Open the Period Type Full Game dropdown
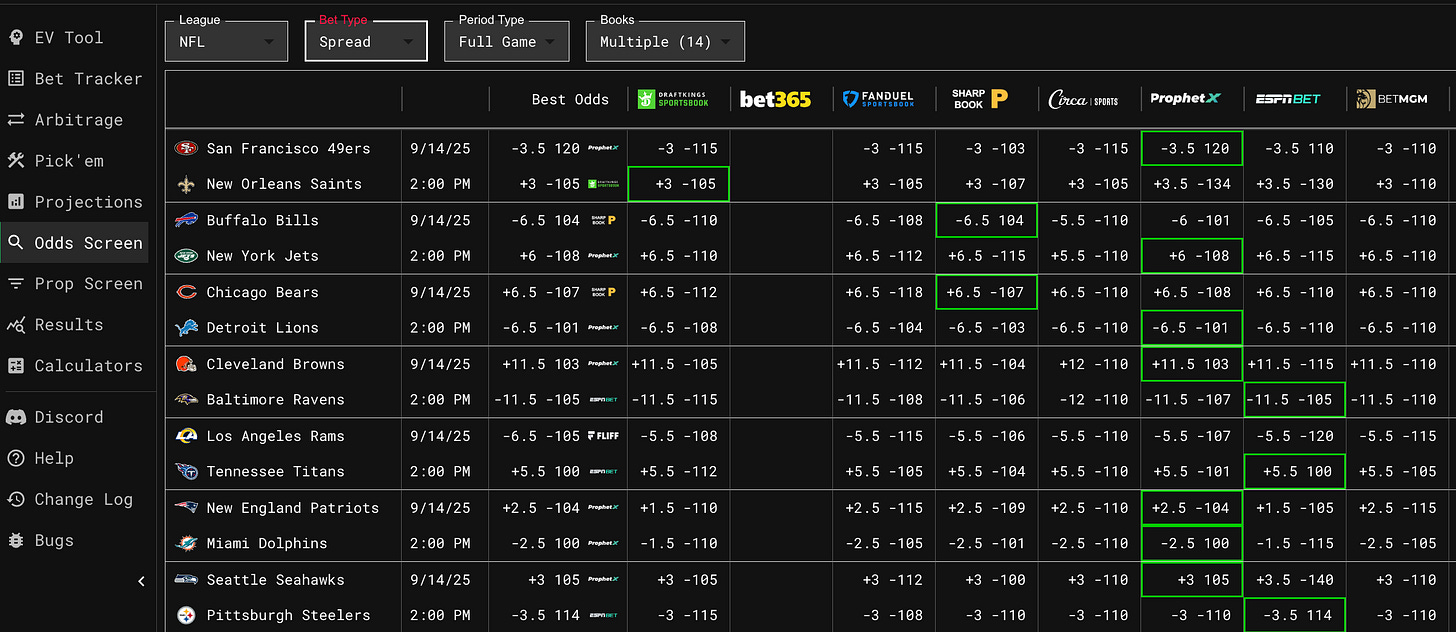 point(507,41)
